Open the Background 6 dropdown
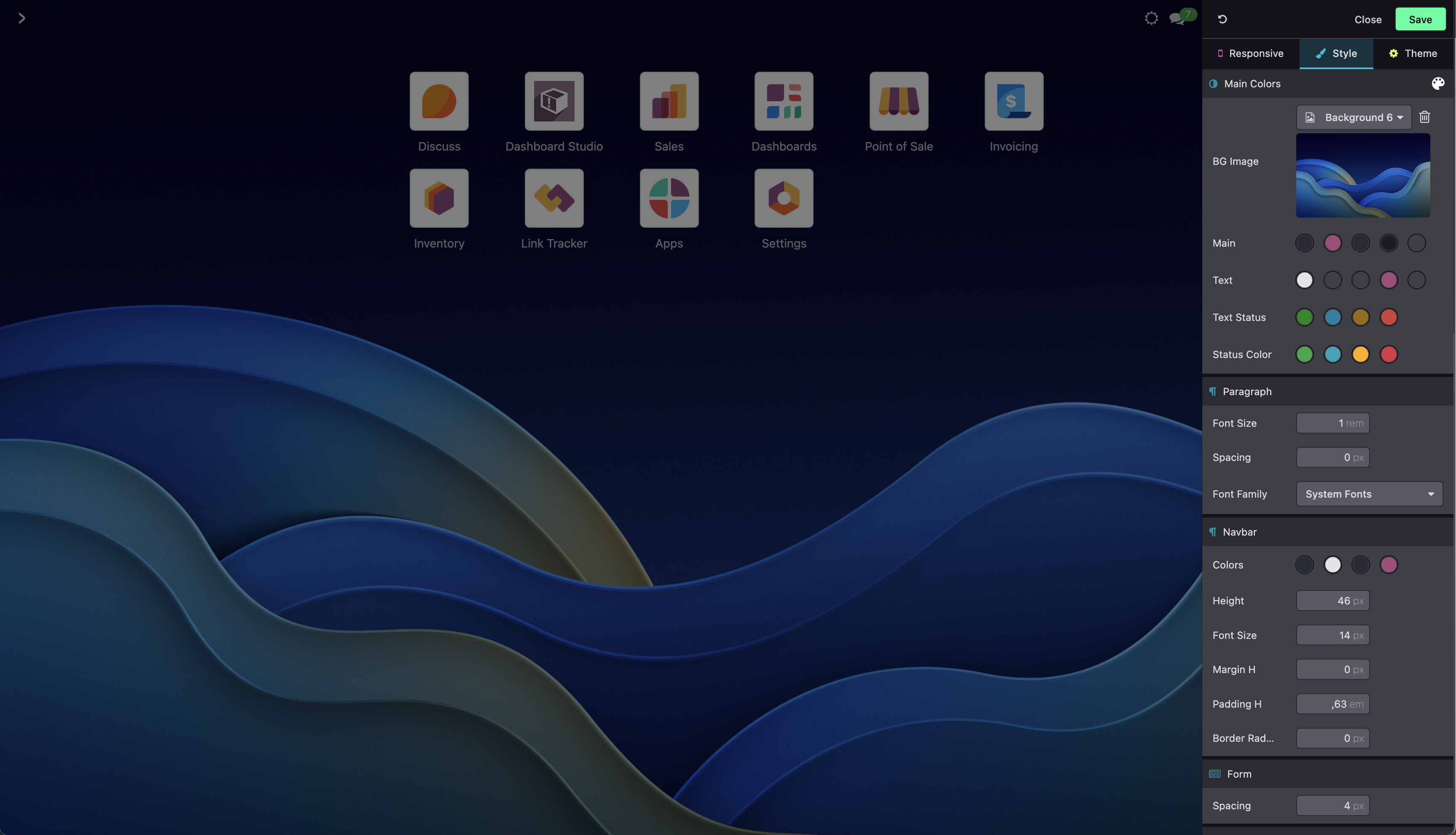Screen dimensions: 1456x835 click(1354, 117)
